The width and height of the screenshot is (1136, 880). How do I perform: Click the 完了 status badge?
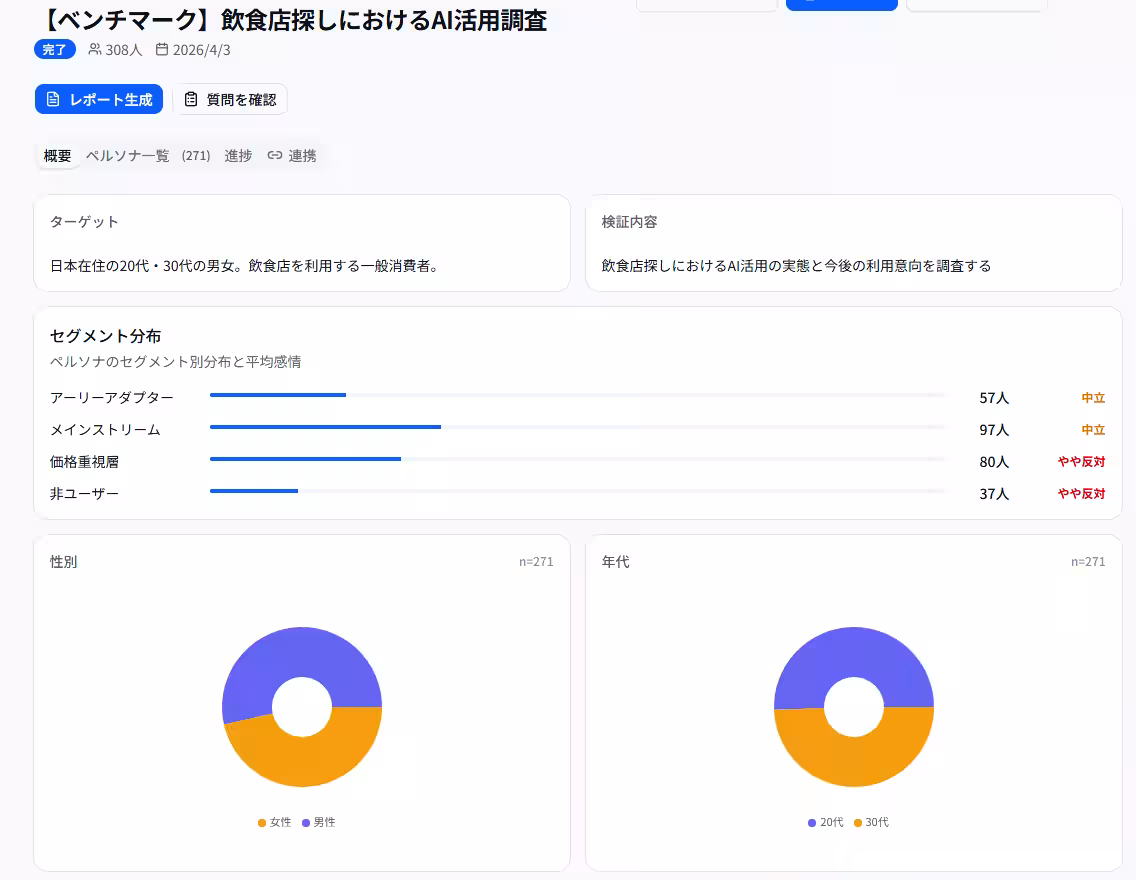[54, 49]
